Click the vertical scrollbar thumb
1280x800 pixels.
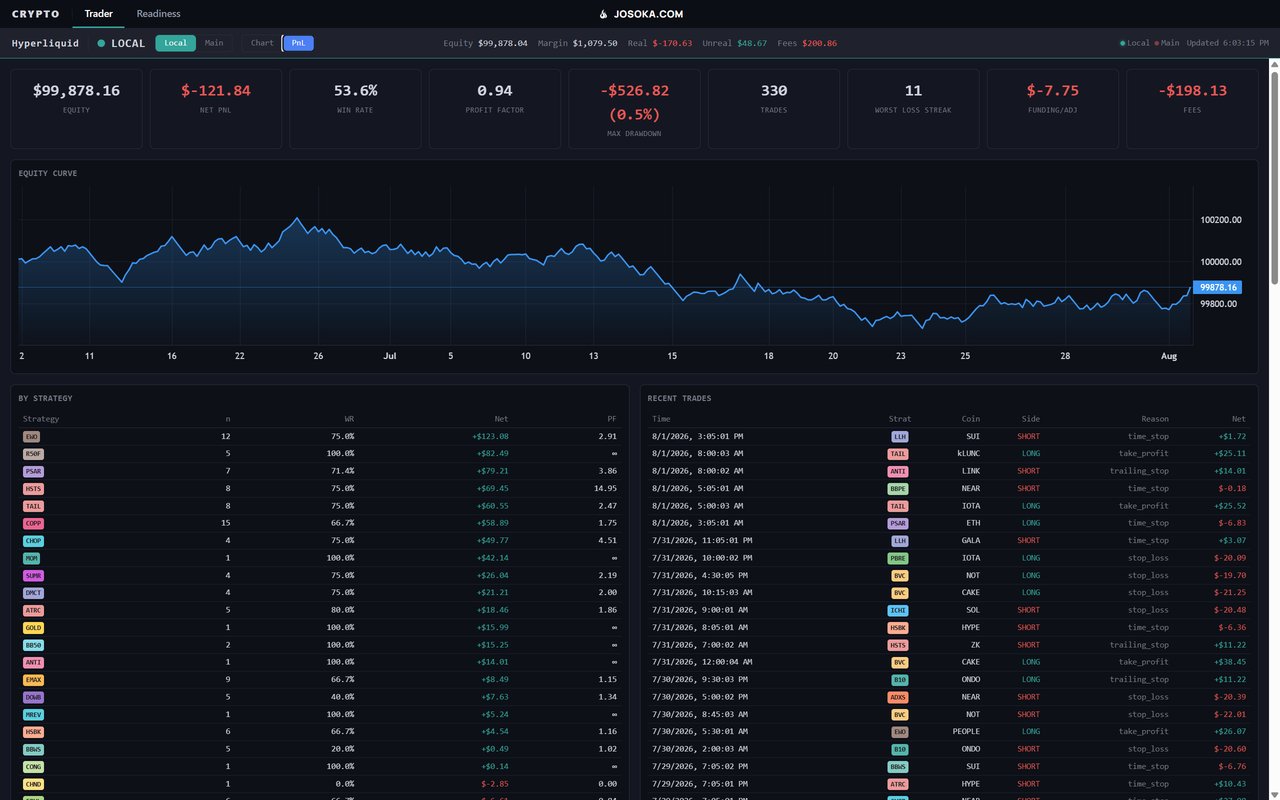tap(1274, 178)
